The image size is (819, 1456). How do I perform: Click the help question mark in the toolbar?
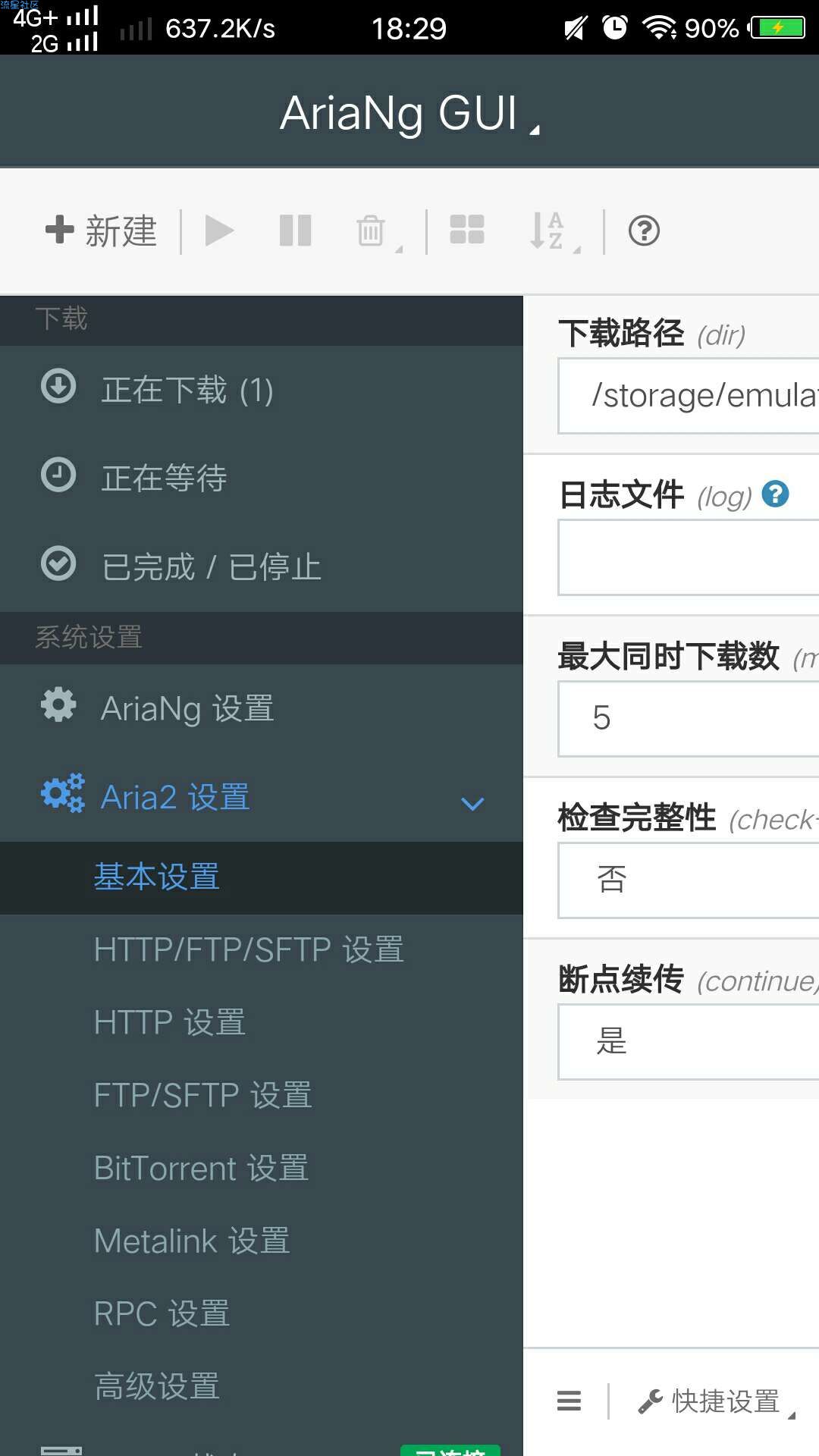(644, 231)
